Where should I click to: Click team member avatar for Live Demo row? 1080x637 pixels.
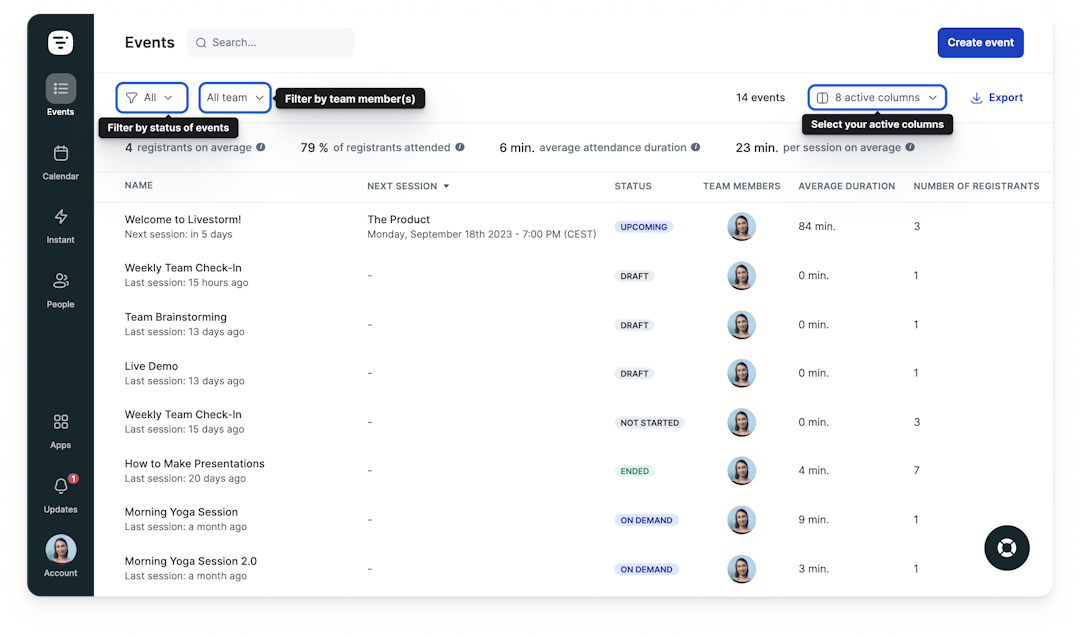tap(741, 373)
